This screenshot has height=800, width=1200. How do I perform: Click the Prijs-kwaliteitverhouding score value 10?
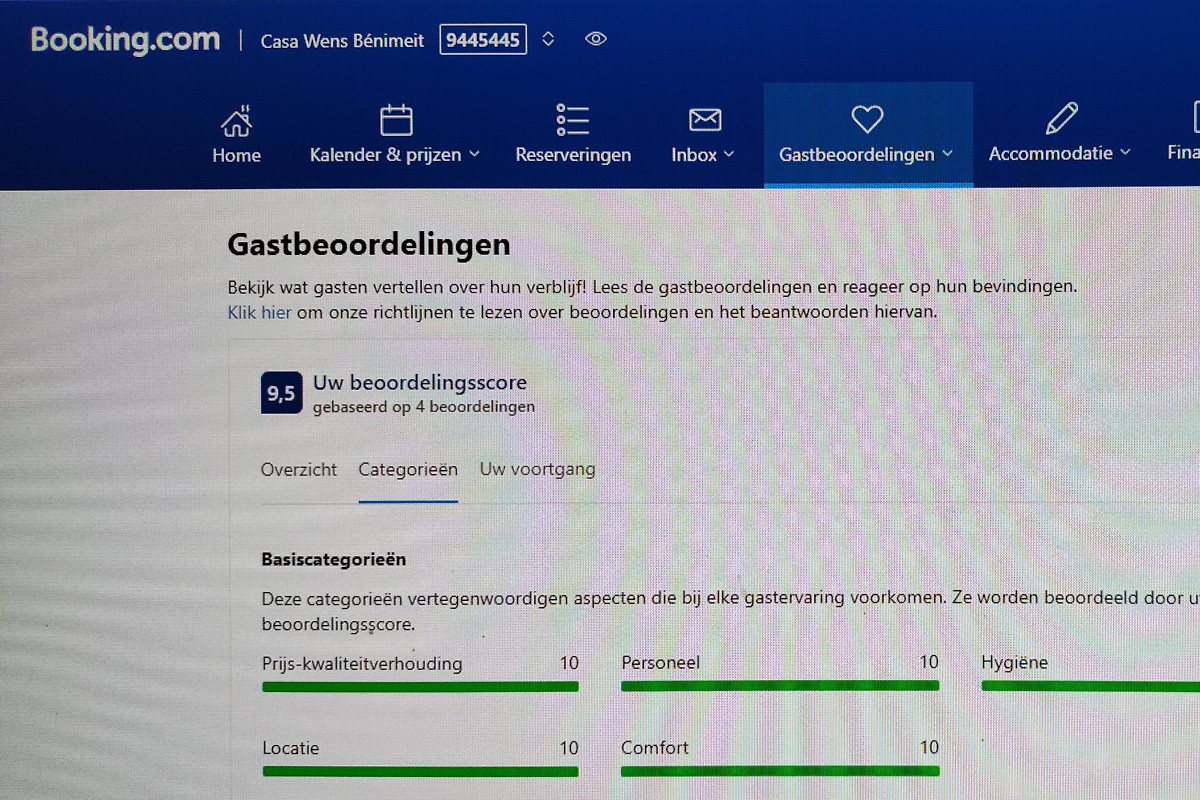coord(569,663)
